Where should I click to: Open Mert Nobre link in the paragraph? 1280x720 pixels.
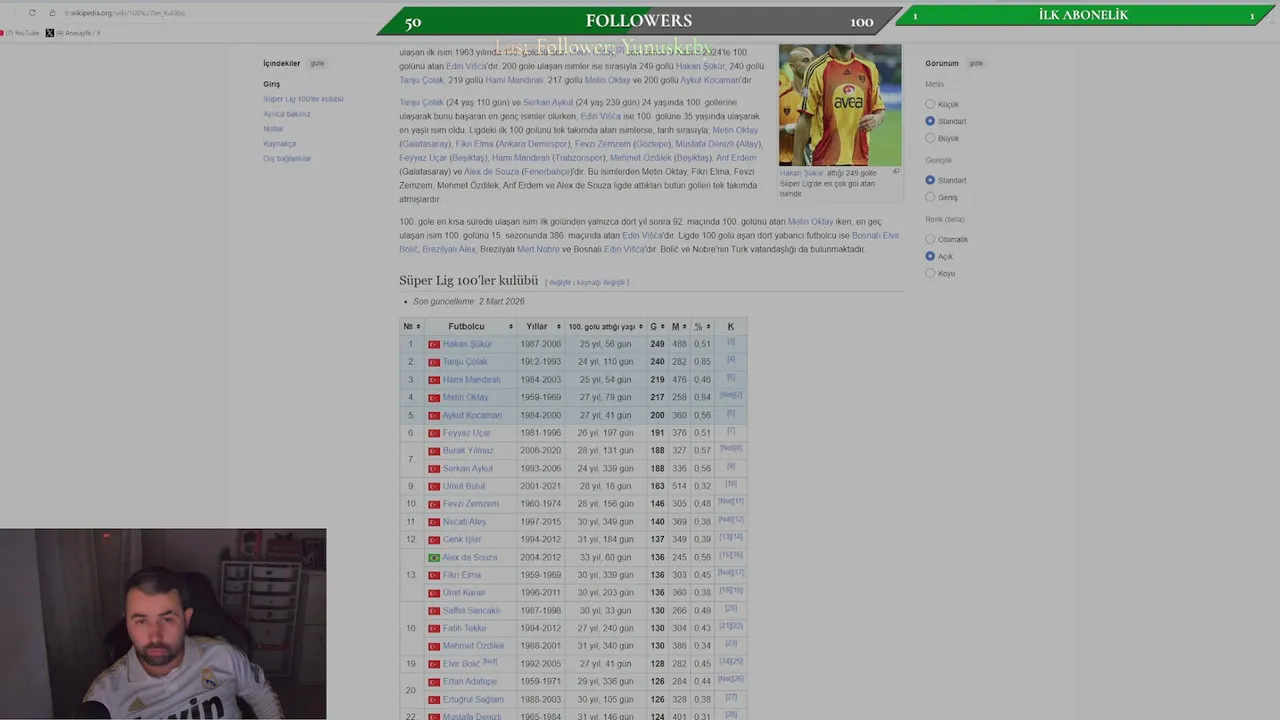pyautogui.click(x=538, y=249)
